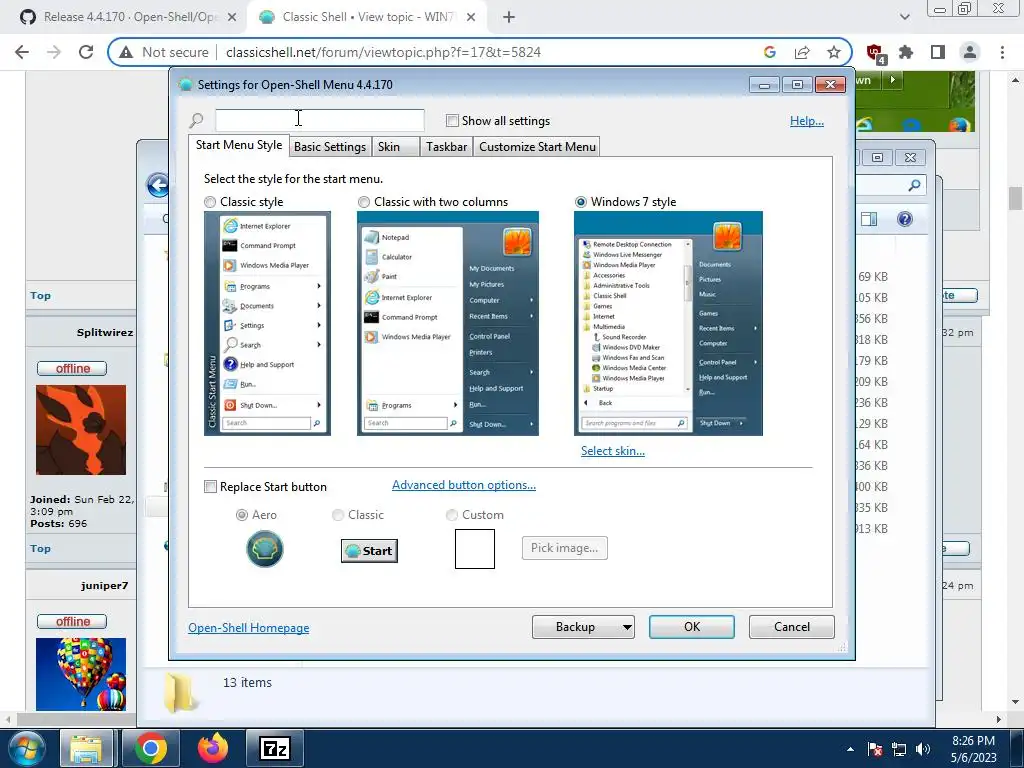Reload the current Chrome page

point(86,52)
